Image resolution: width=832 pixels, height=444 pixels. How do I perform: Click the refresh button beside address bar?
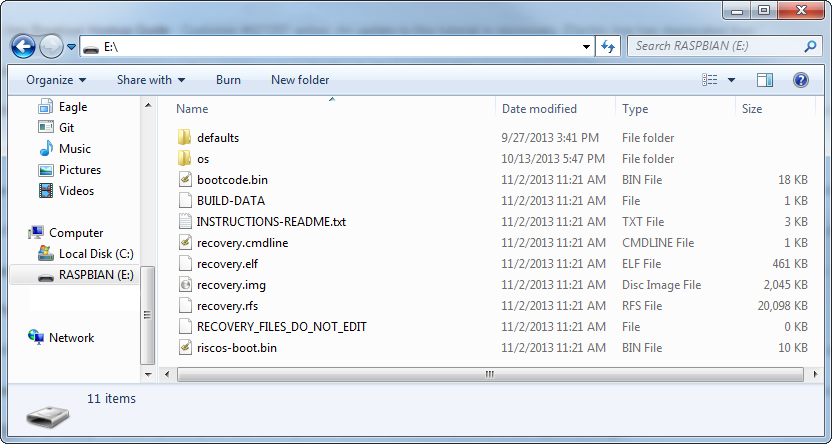pyautogui.click(x=608, y=47)
